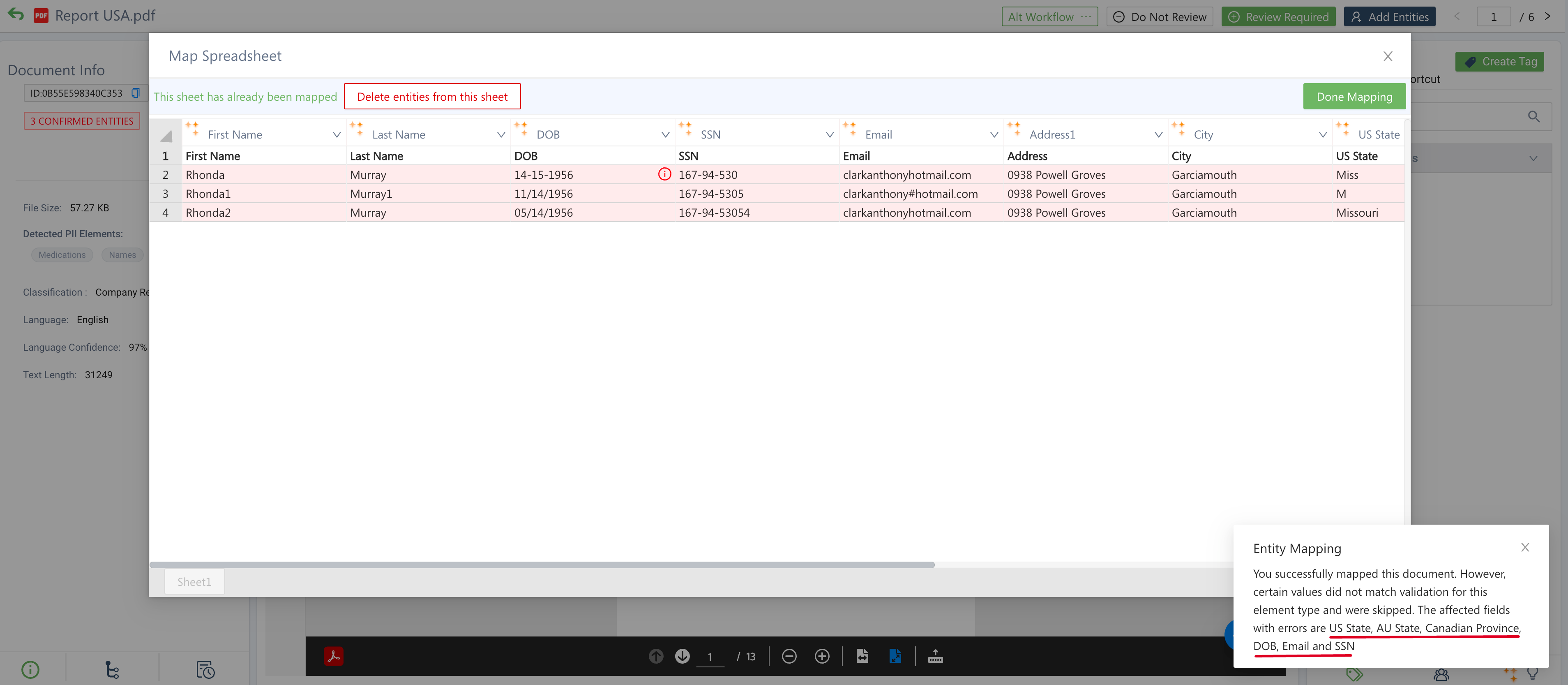Expand the City column mapping dropdown
The width and height of the screenshot is (1568, 685).
pos(1322,135)
